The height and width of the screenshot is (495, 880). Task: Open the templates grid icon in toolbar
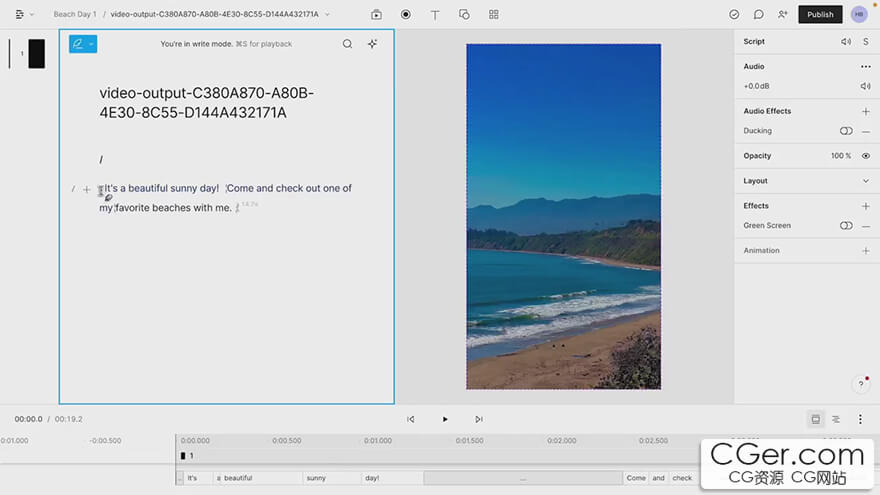coord(493,15)
